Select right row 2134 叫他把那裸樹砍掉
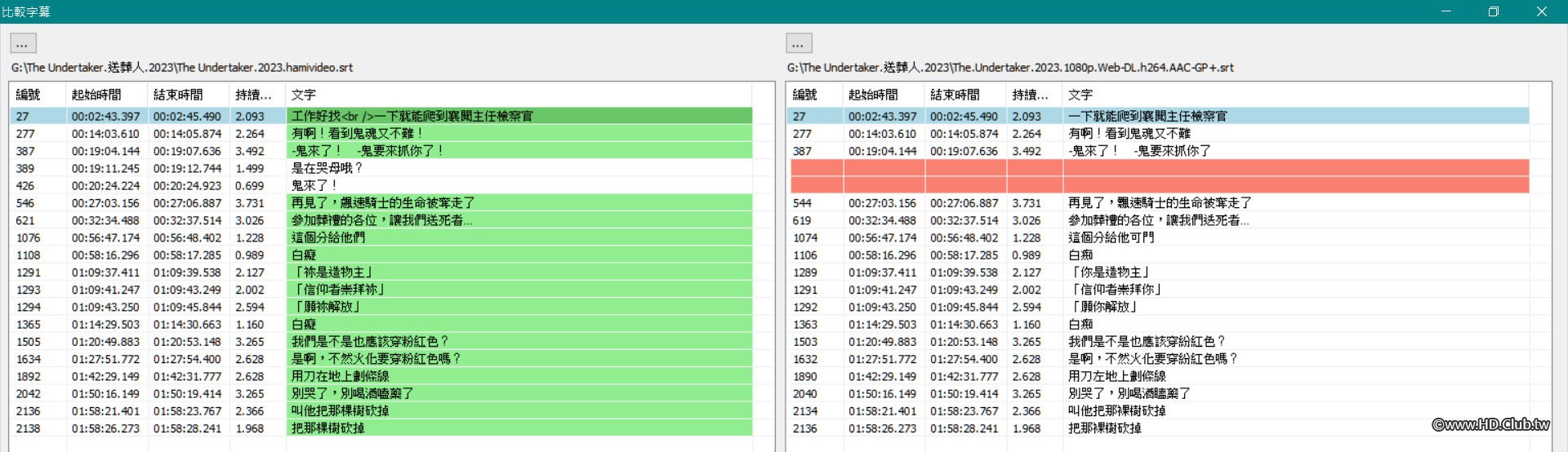 [1117, 411]
